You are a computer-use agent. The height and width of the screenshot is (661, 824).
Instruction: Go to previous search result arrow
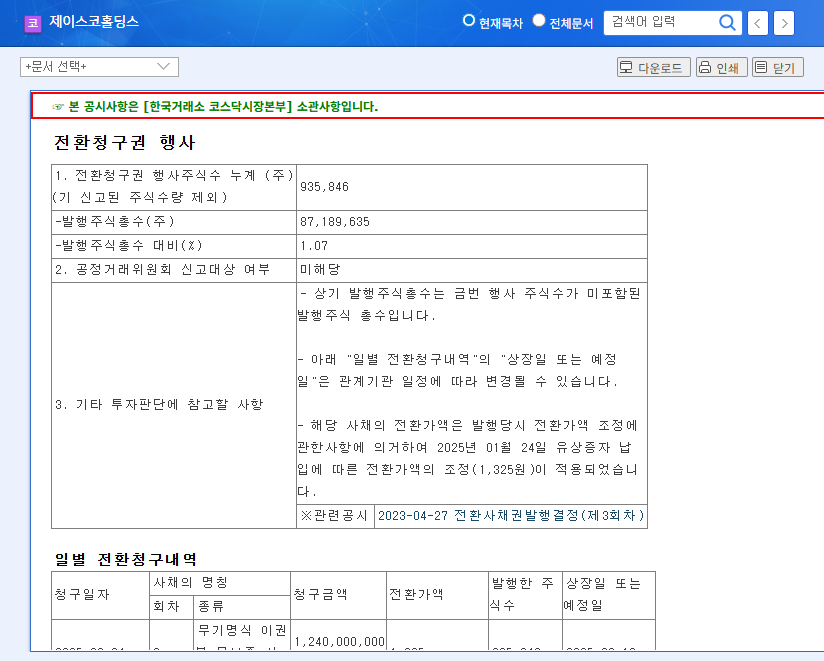pyautogui.click(x=757, y=23)
